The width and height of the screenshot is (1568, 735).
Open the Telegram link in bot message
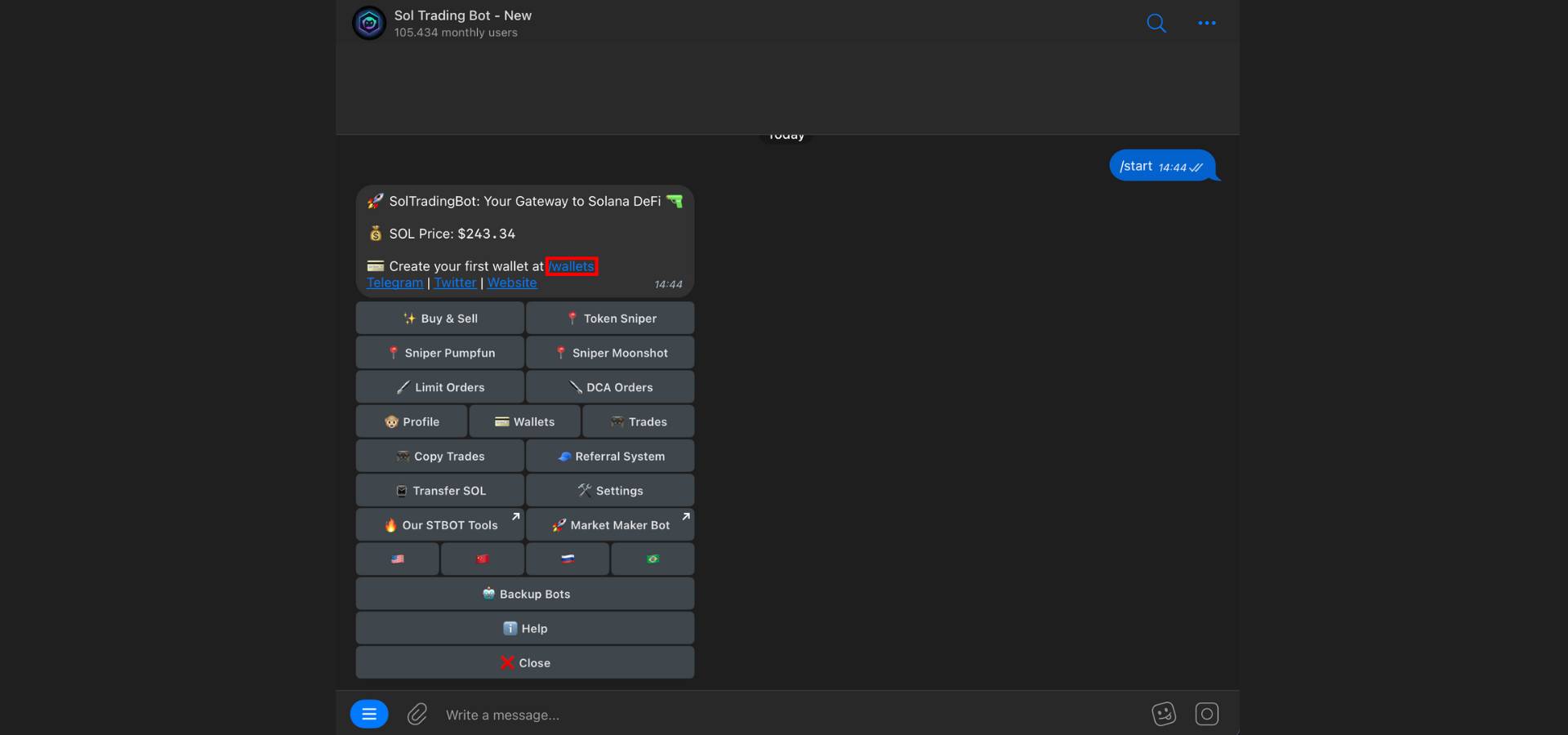click(x=395, y=283)
